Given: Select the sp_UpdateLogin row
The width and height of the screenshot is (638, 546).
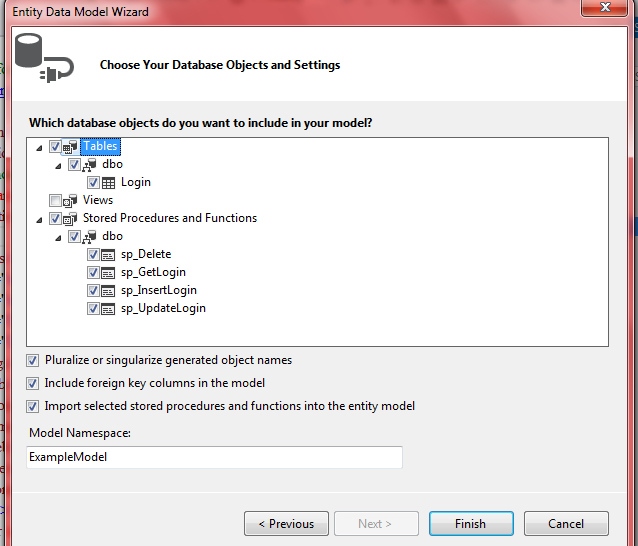Looking at the screenshot, I should coord(163,308).
